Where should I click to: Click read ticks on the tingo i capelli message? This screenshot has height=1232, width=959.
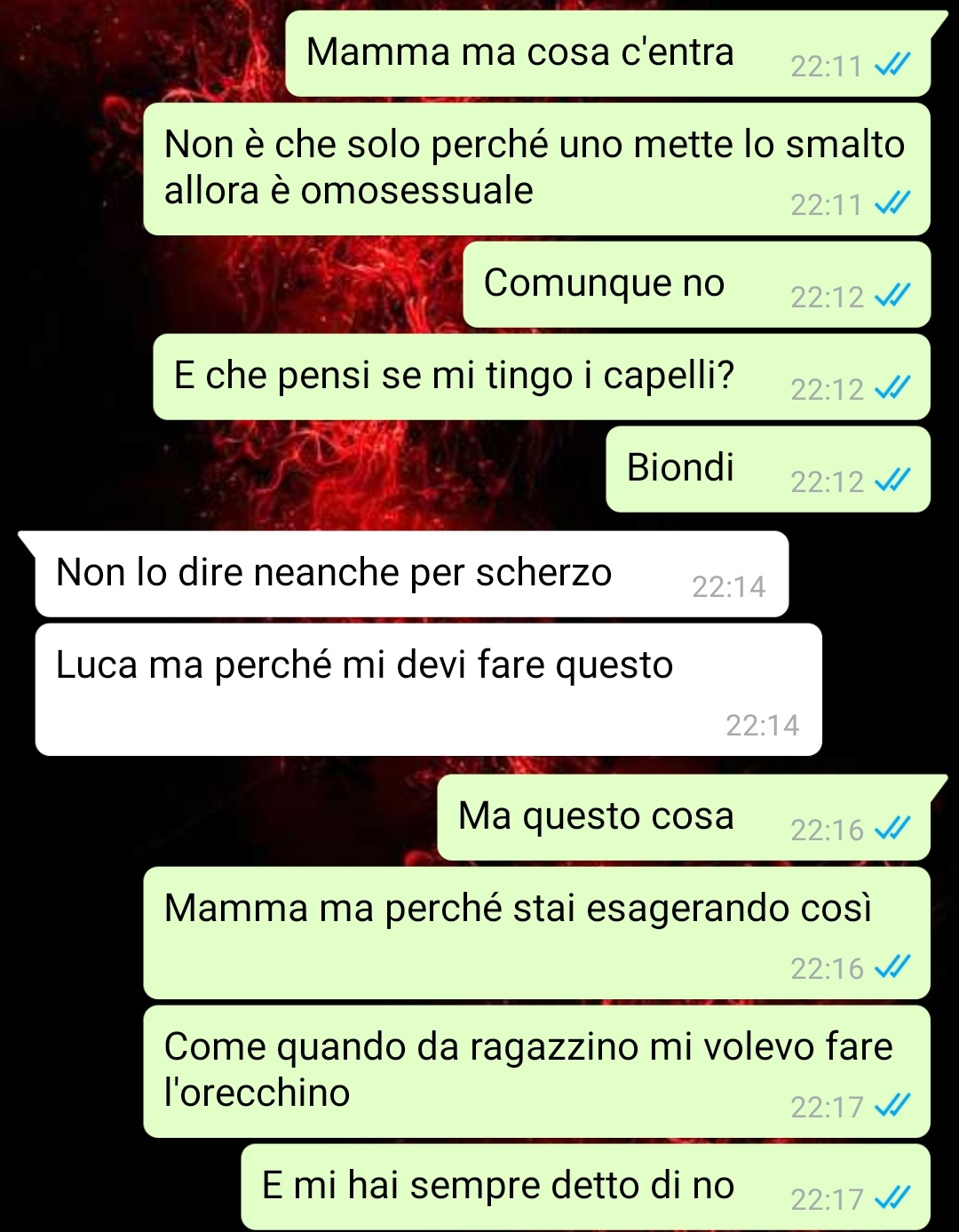[x=892, y=388]
